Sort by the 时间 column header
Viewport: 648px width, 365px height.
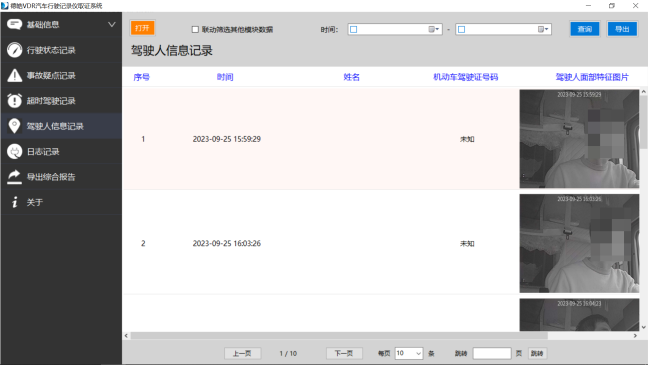[225, 77]
